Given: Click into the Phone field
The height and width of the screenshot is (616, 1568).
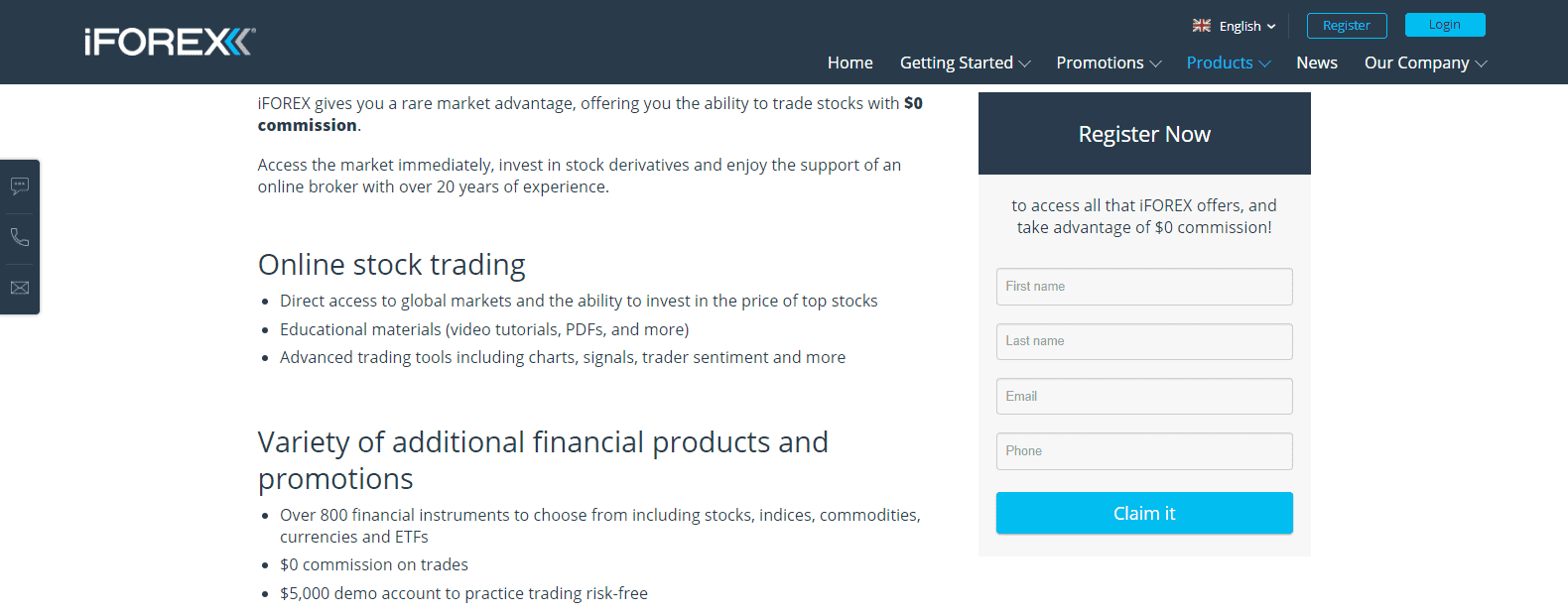Looking at the screenshot, I should point(1144,451).
